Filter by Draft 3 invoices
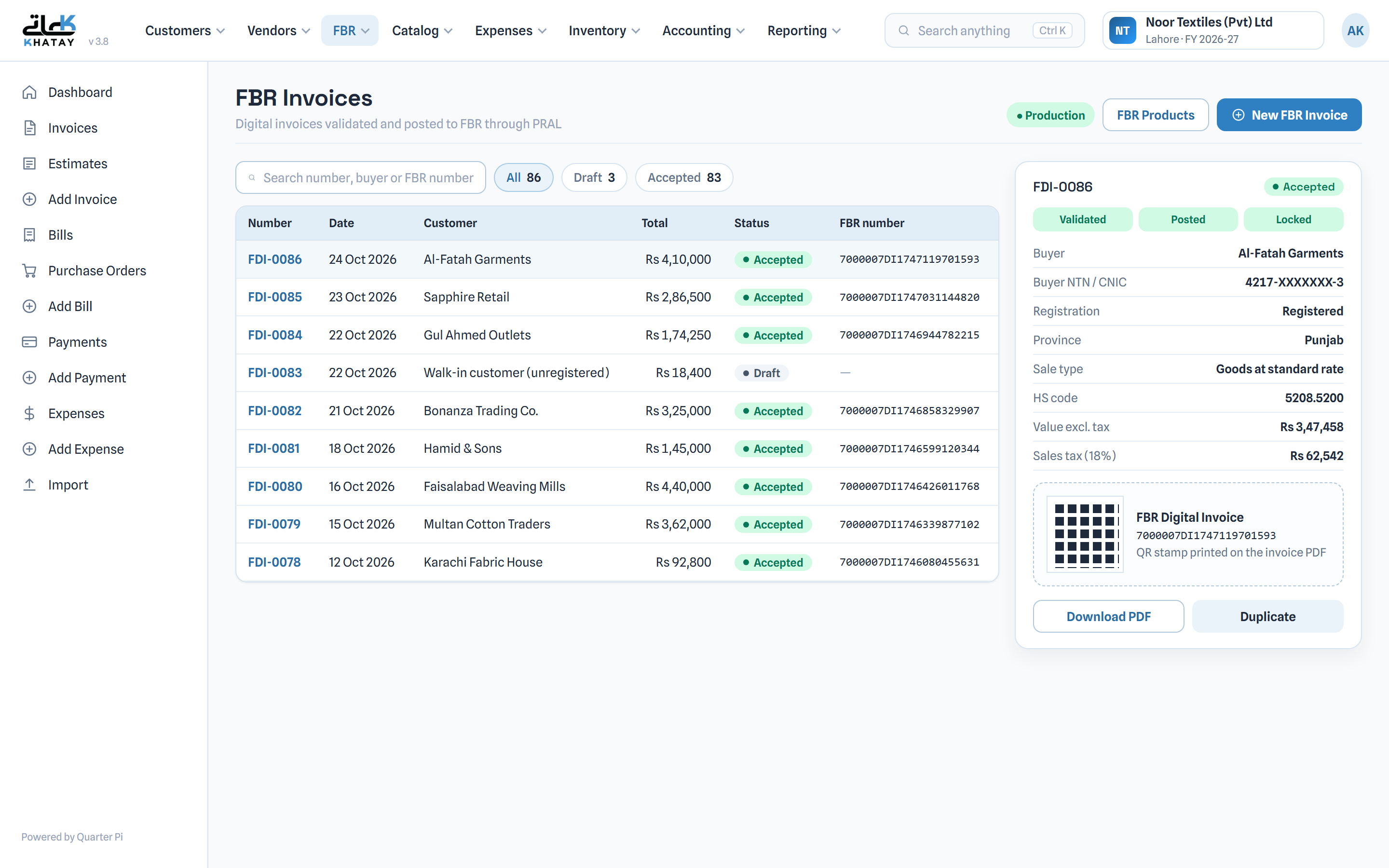 (594, 177)
